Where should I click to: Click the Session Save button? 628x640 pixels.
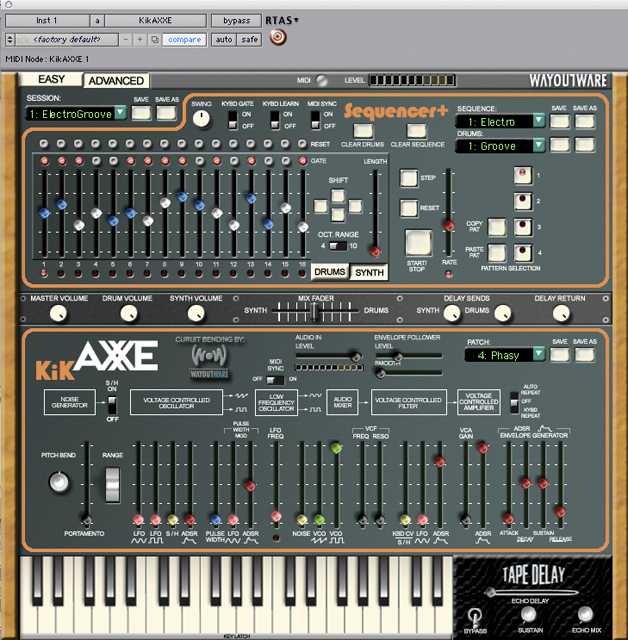(x=141, y=113)
